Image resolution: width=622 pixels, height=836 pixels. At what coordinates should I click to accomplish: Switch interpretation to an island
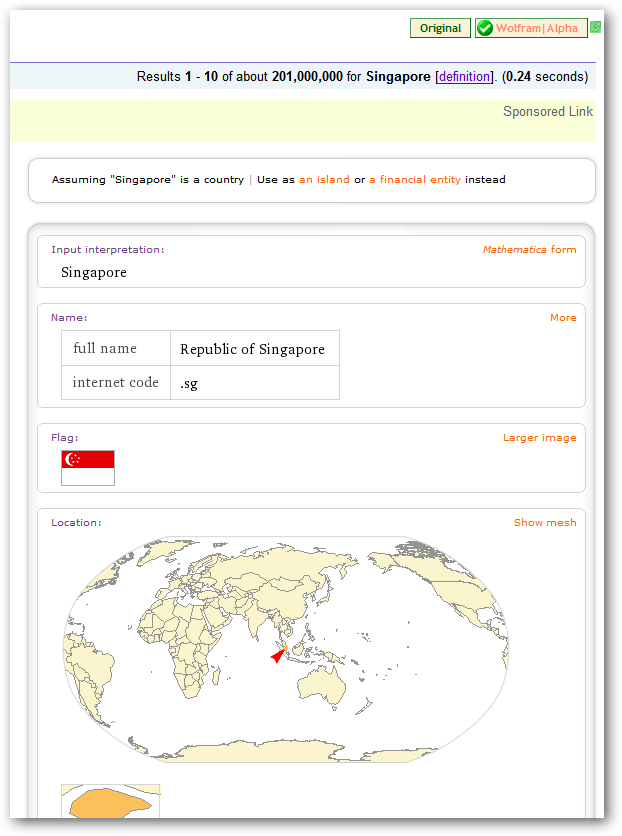tap(323, 181)
